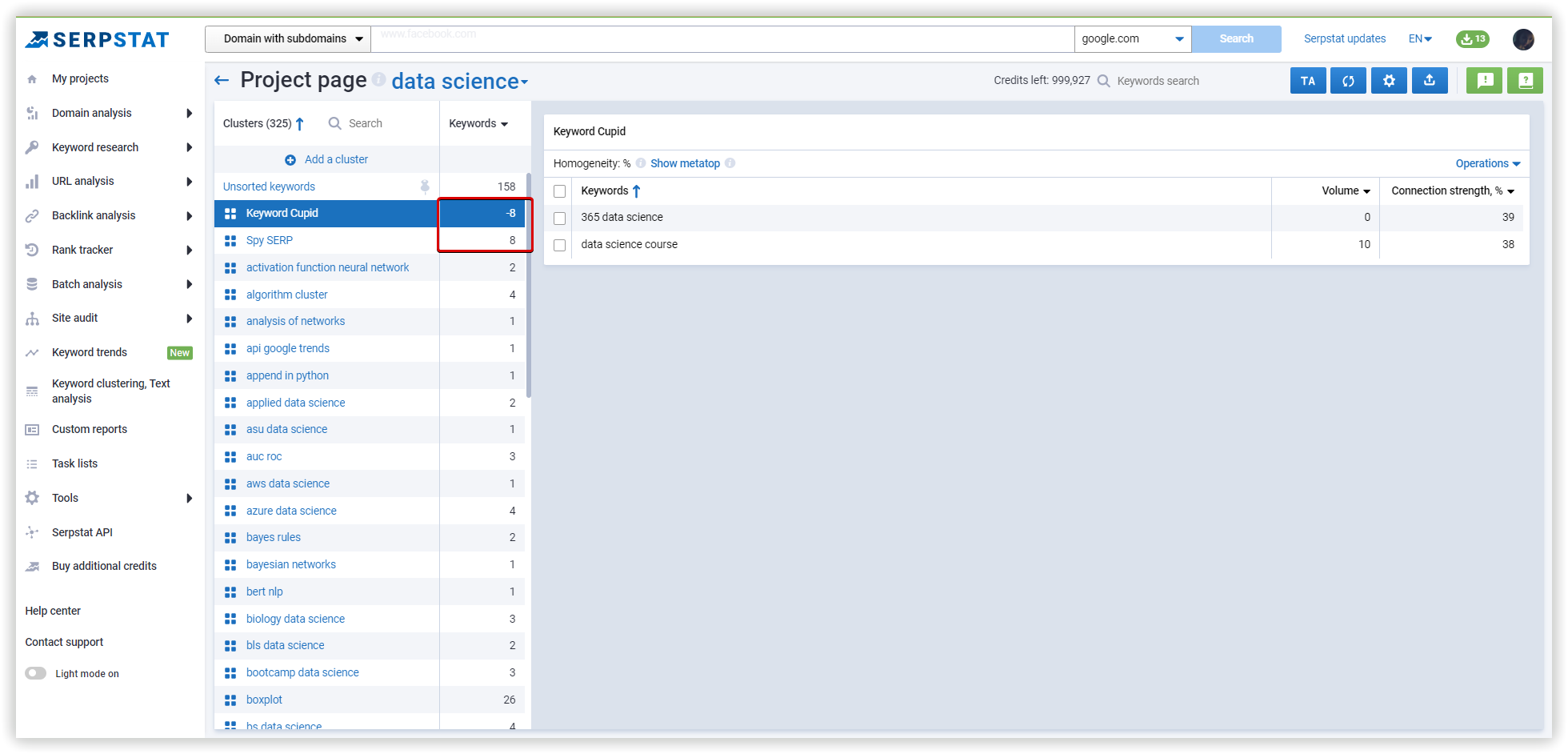Select Site audit from sidebar menu
This screenshot has height=754, width=1568.
(75, 318)
